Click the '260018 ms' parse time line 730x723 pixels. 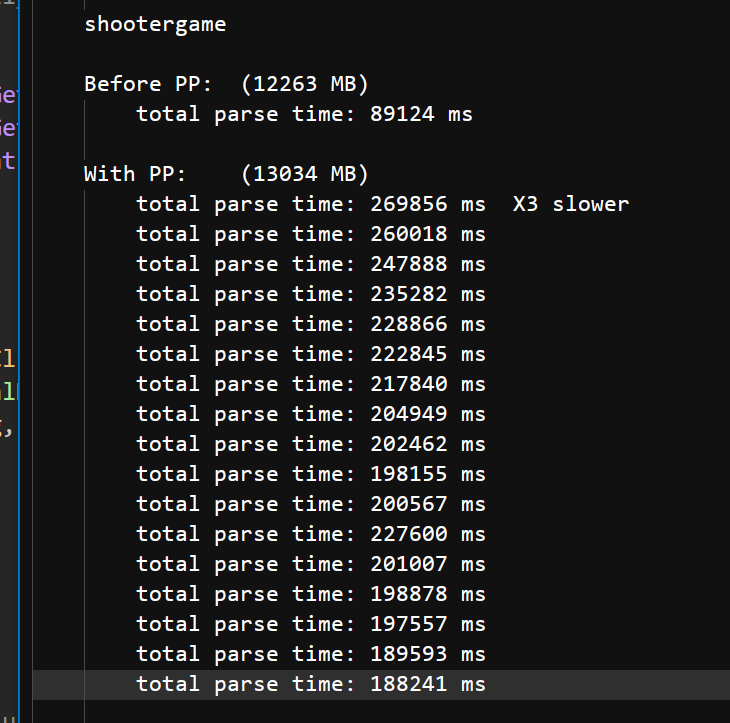pyautogui.click(x=311, y=234)
